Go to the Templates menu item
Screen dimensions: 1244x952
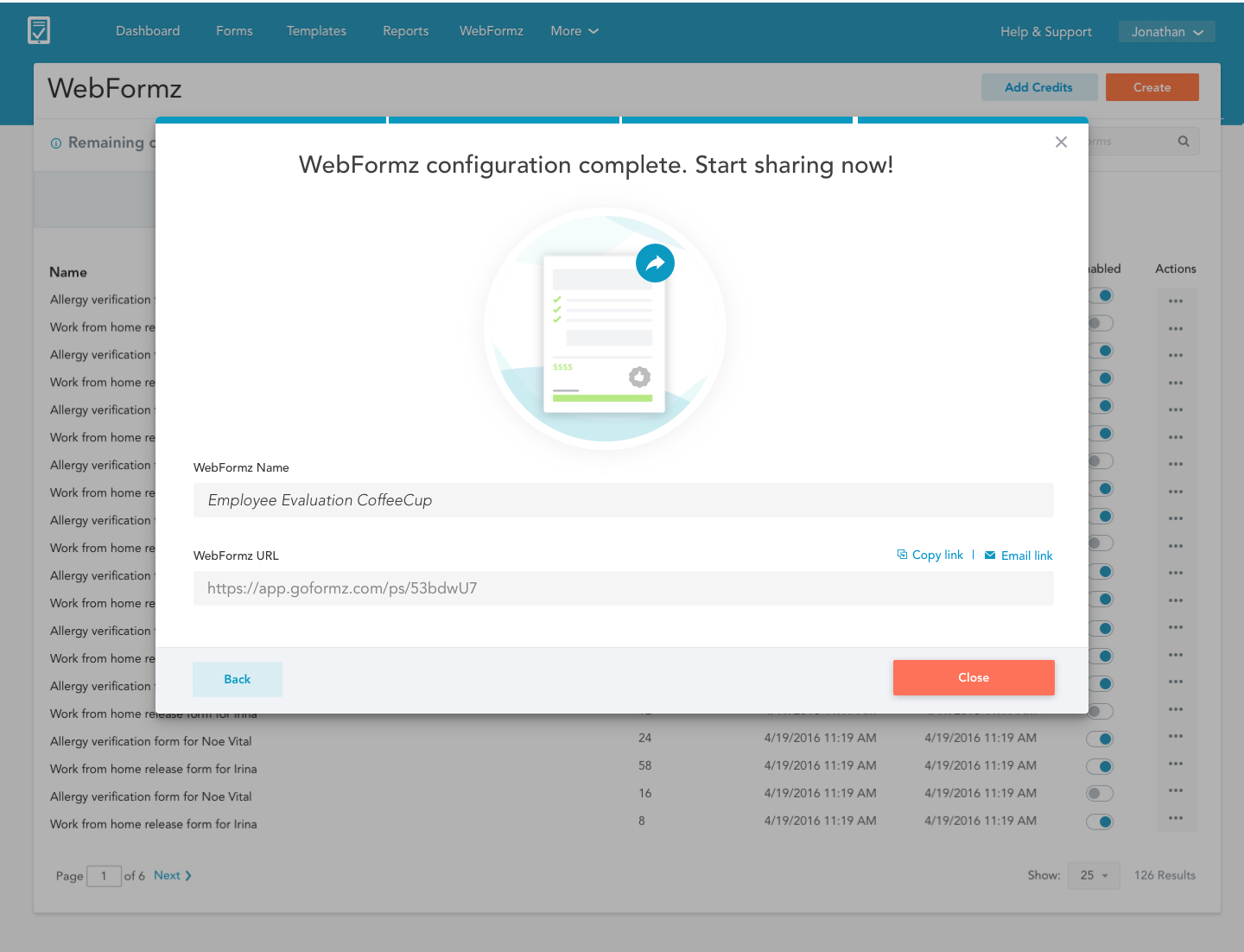(316, 31)
